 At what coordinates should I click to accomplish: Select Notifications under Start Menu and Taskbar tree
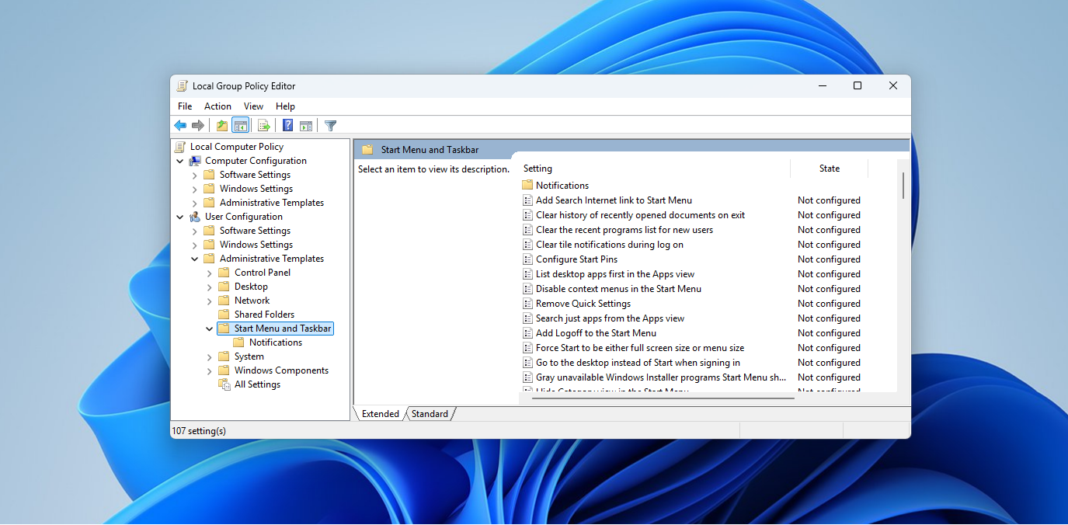tap(275, 343)
